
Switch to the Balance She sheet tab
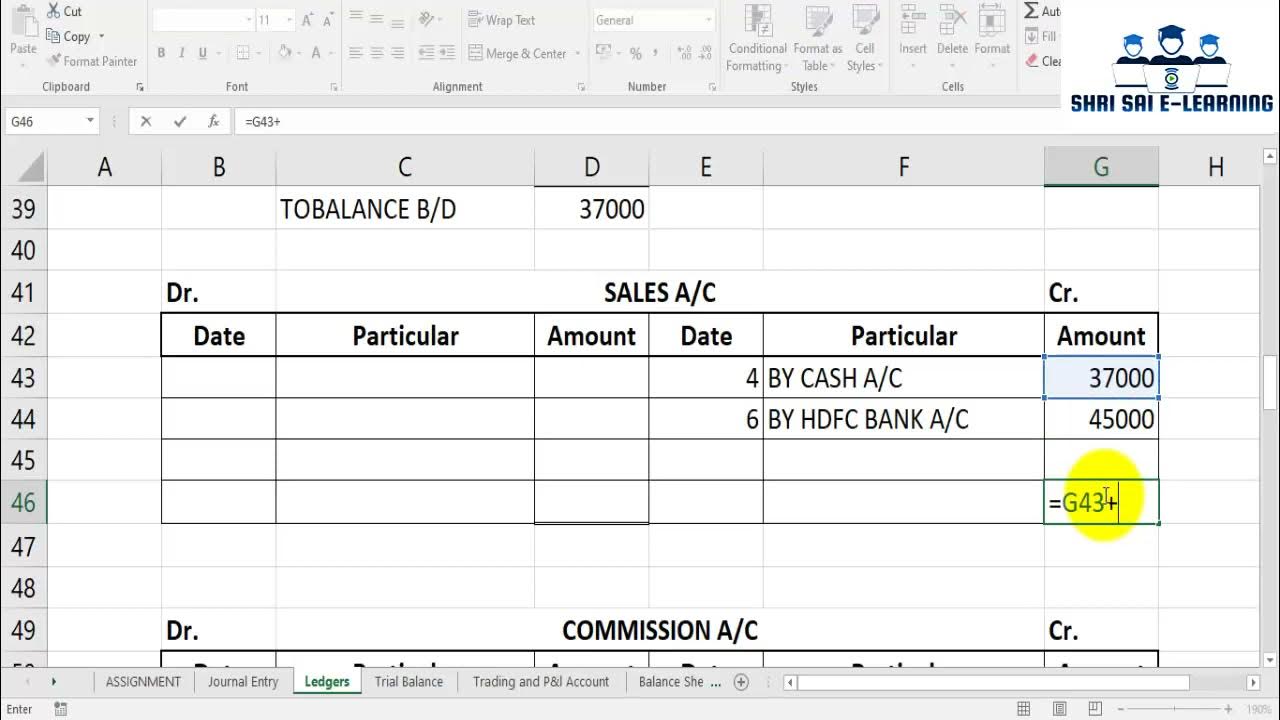[672, 682]
